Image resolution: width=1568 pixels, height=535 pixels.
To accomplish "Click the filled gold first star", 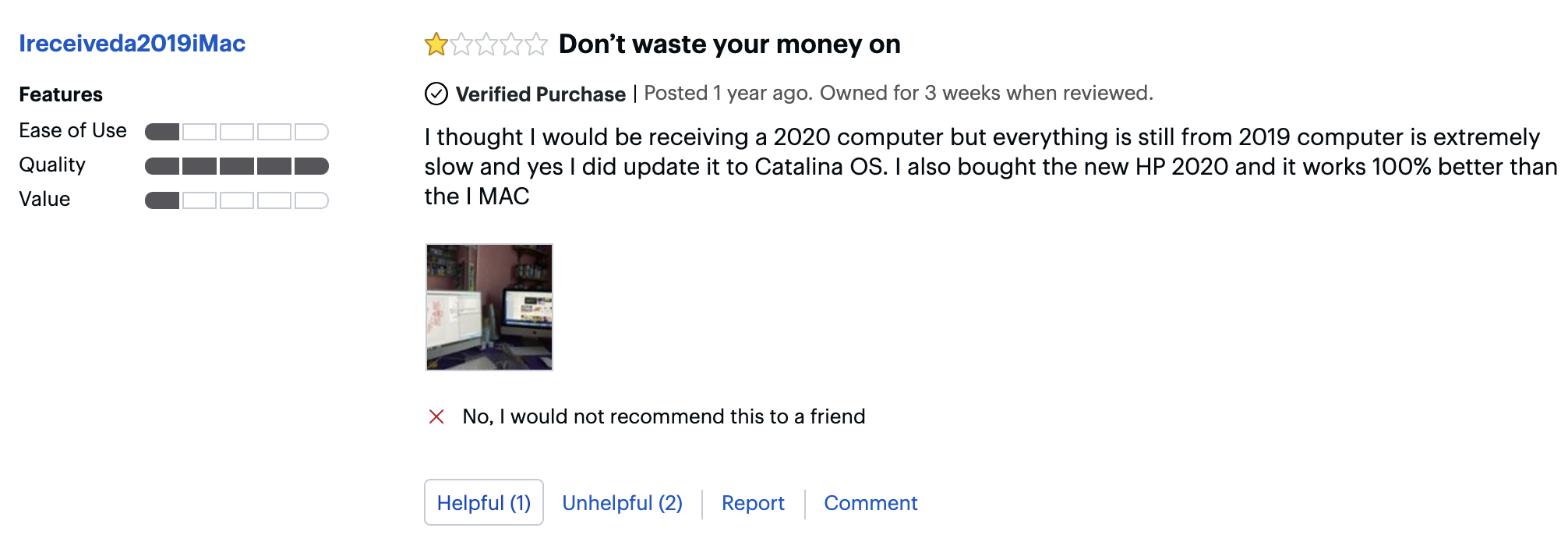I will 436,44.
